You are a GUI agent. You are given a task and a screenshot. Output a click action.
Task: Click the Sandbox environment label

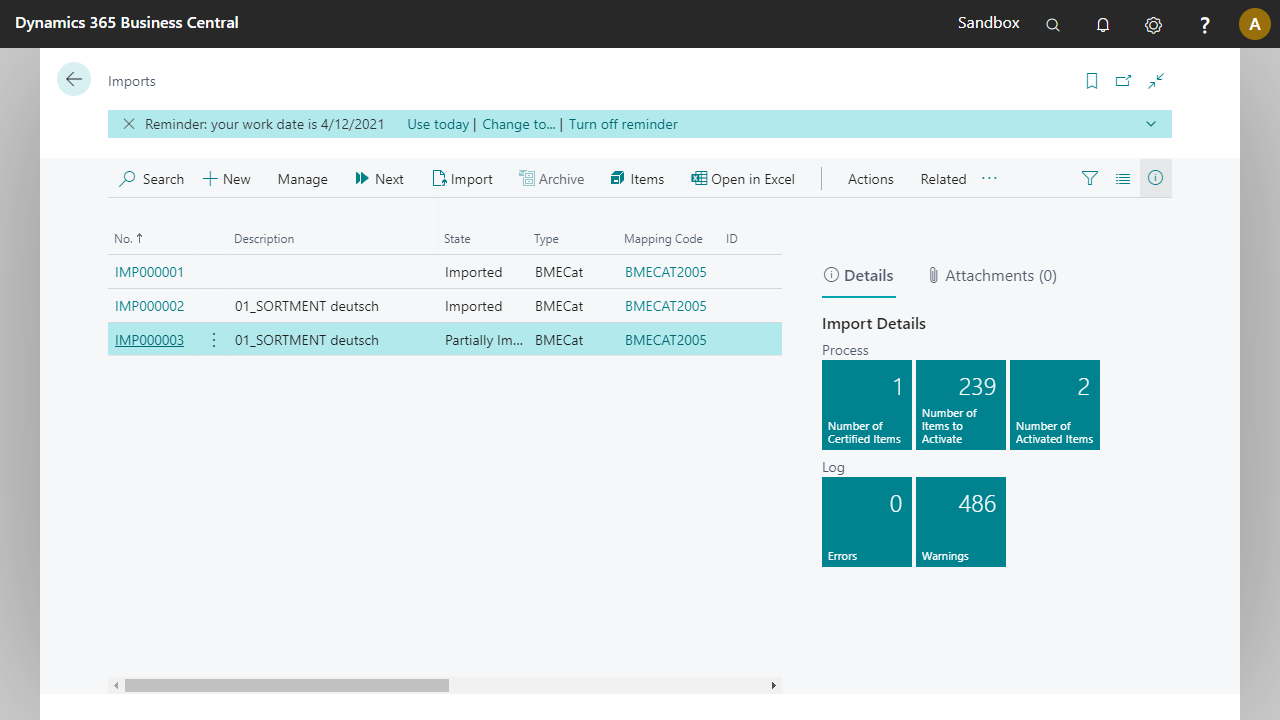click(x=989, y=22)
